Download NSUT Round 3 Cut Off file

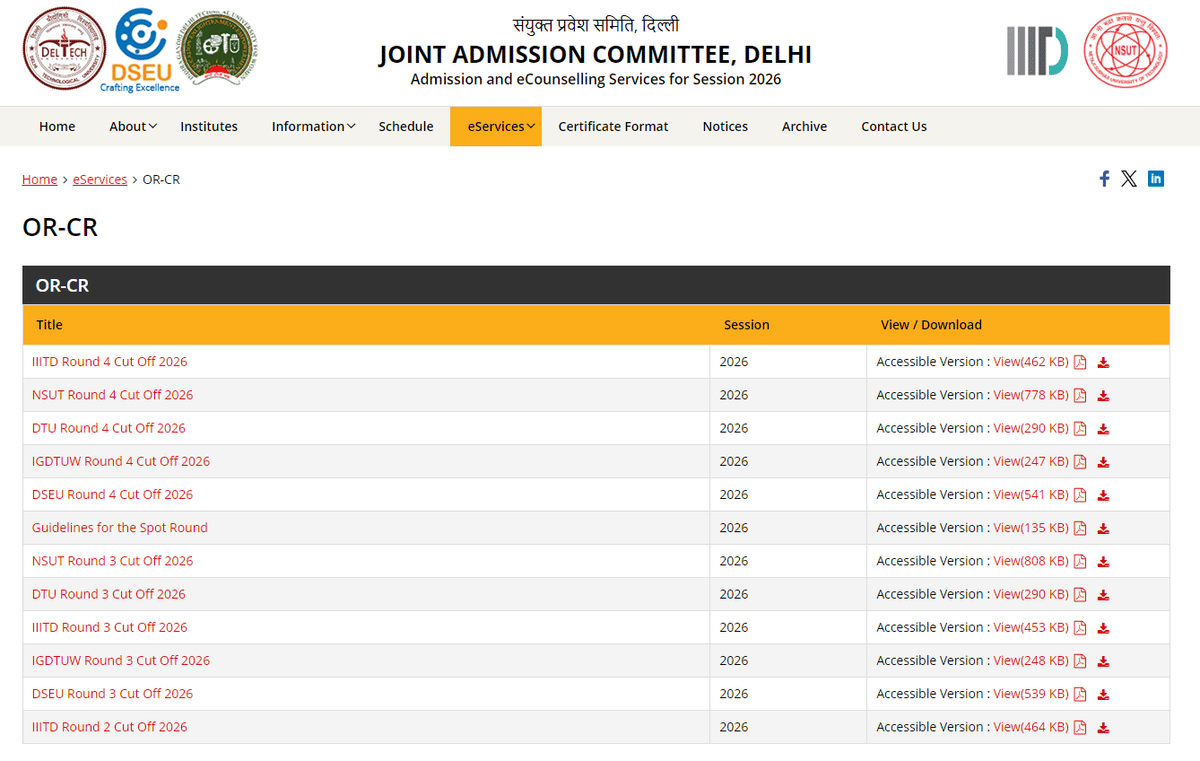click(1104, 561)
